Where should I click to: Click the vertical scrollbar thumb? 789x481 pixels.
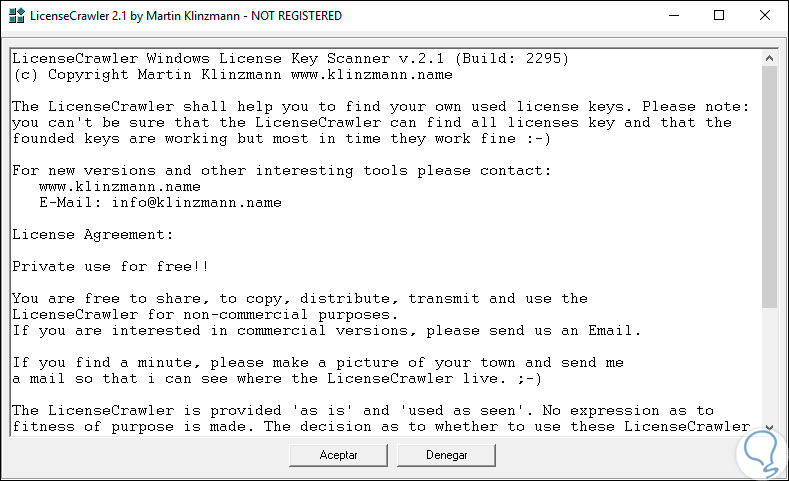(x=769, y=185)
